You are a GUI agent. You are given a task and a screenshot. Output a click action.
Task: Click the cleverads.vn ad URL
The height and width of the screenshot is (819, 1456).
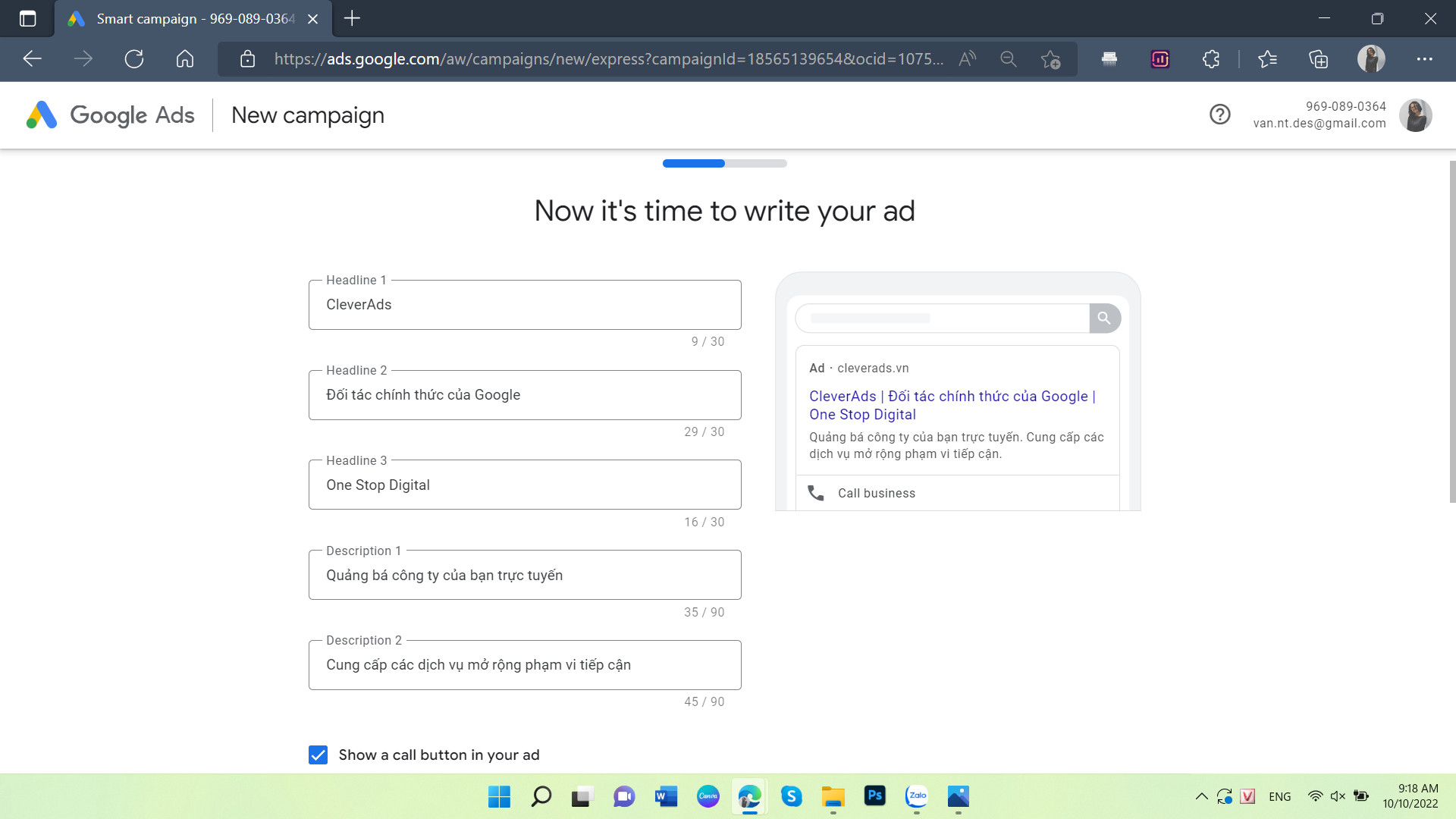click(x=873, y=368)
